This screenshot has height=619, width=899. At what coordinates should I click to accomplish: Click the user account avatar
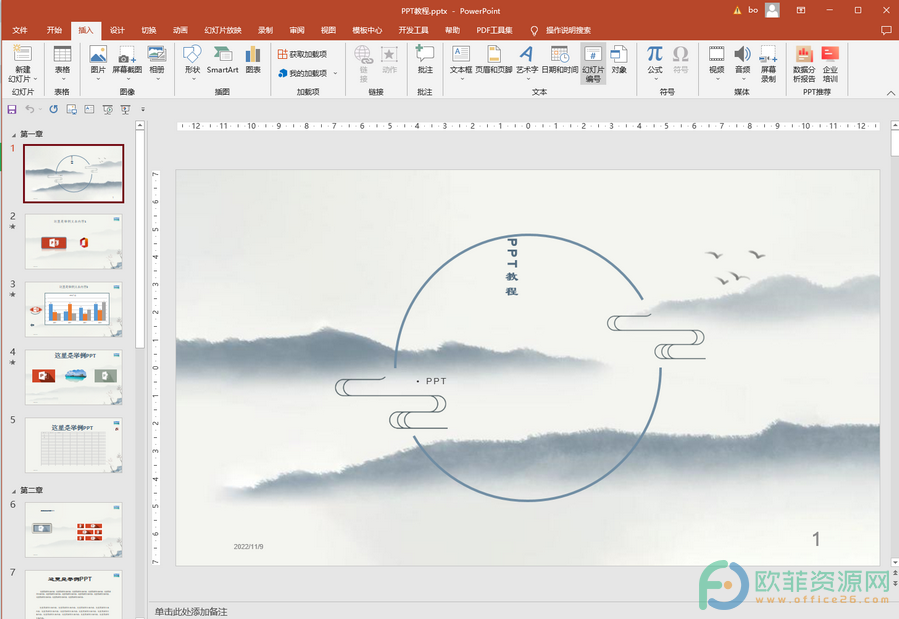pyautogui.click(x=772, y=10)
